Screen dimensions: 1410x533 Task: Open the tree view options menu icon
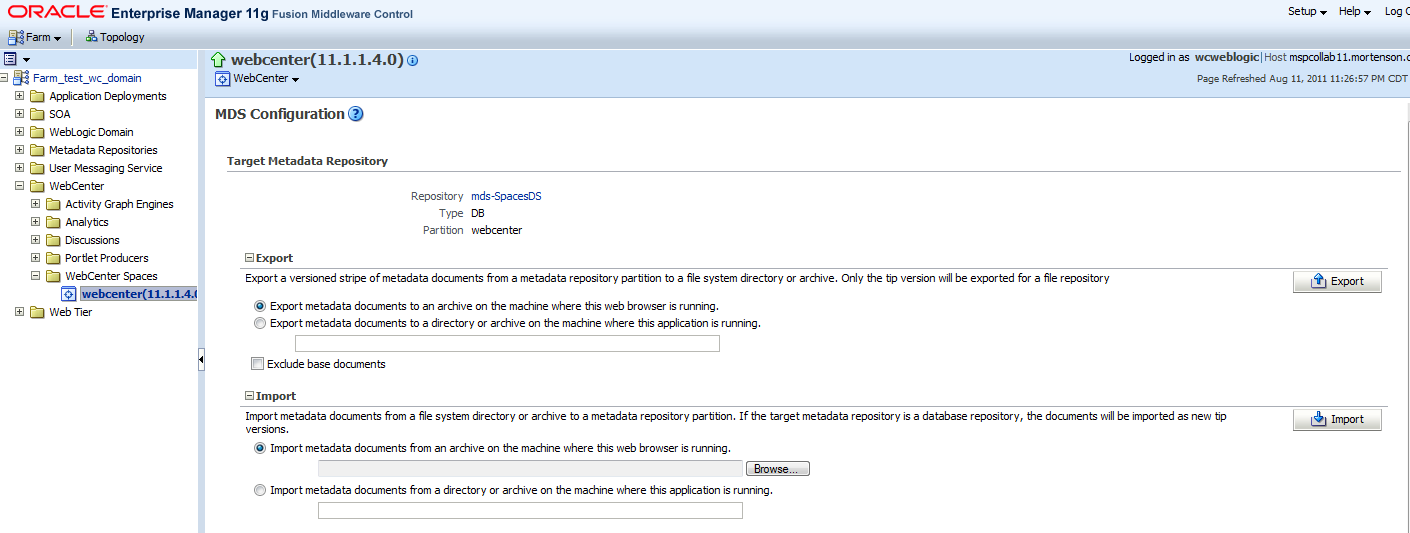[x=17, y=59]
